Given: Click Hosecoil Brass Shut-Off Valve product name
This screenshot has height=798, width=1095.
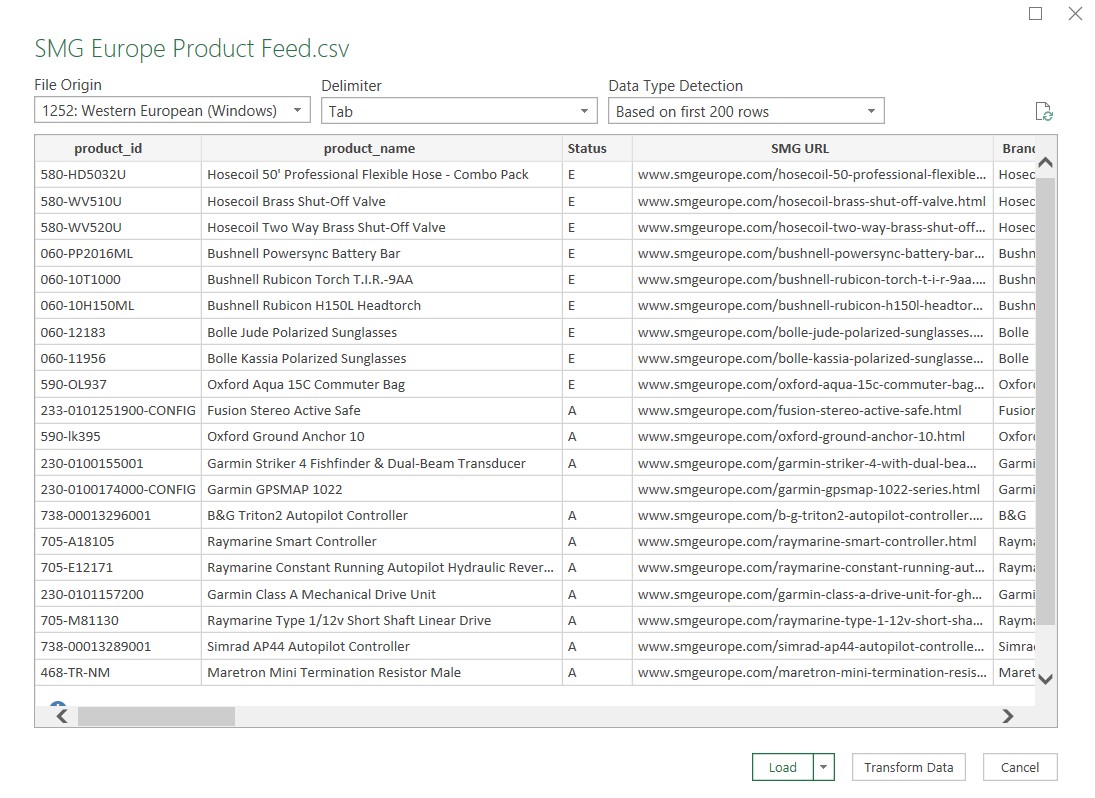Looking at the screenshot, I should pos(381,201).
